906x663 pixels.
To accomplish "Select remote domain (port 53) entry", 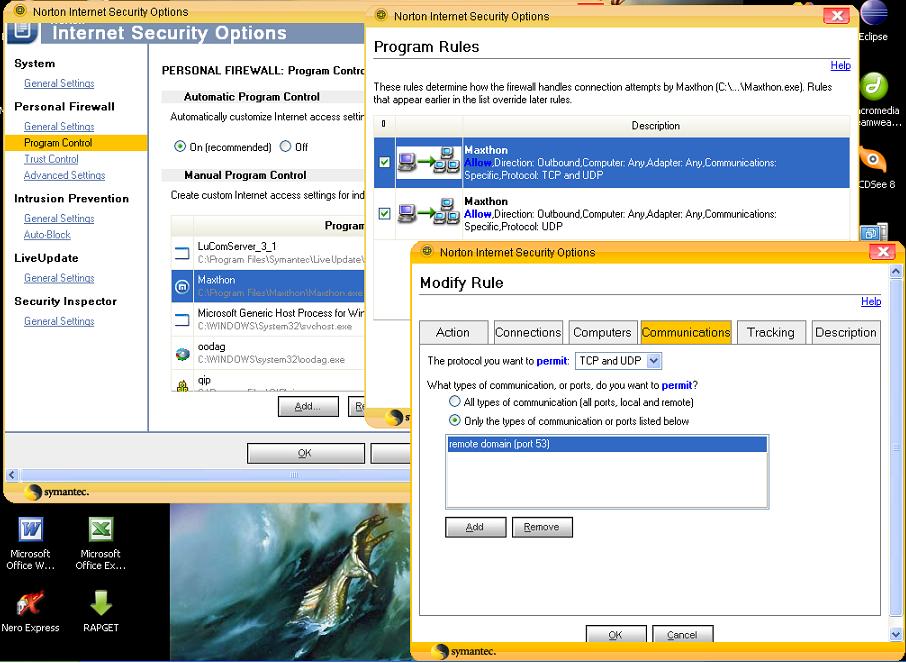I will (x=606, y=444).
